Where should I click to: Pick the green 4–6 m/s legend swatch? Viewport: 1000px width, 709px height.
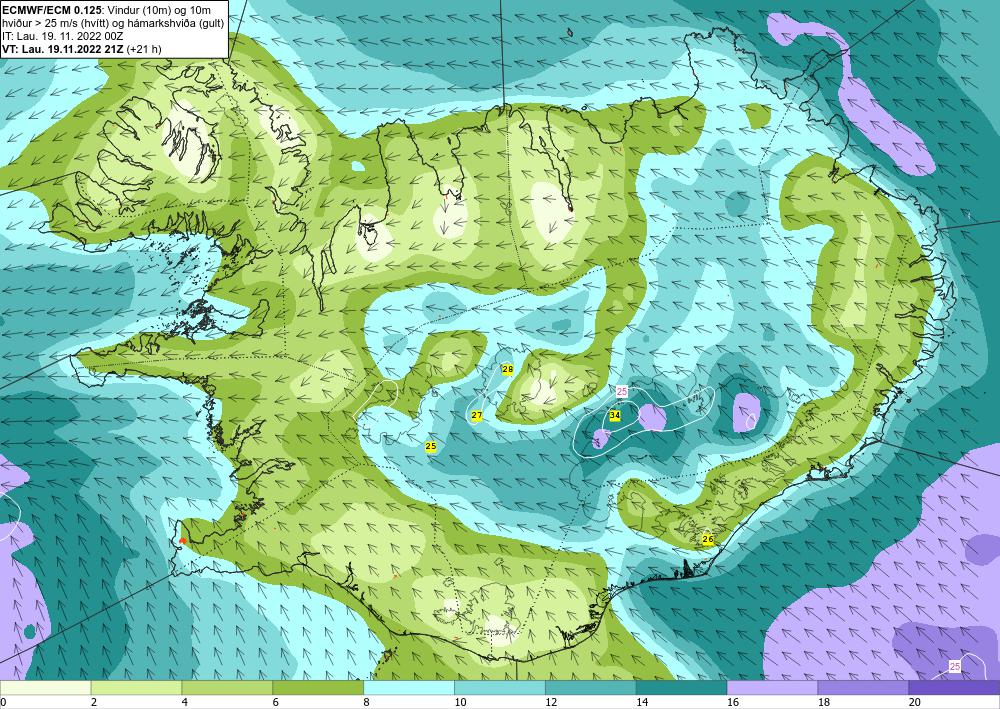(227, 687)
